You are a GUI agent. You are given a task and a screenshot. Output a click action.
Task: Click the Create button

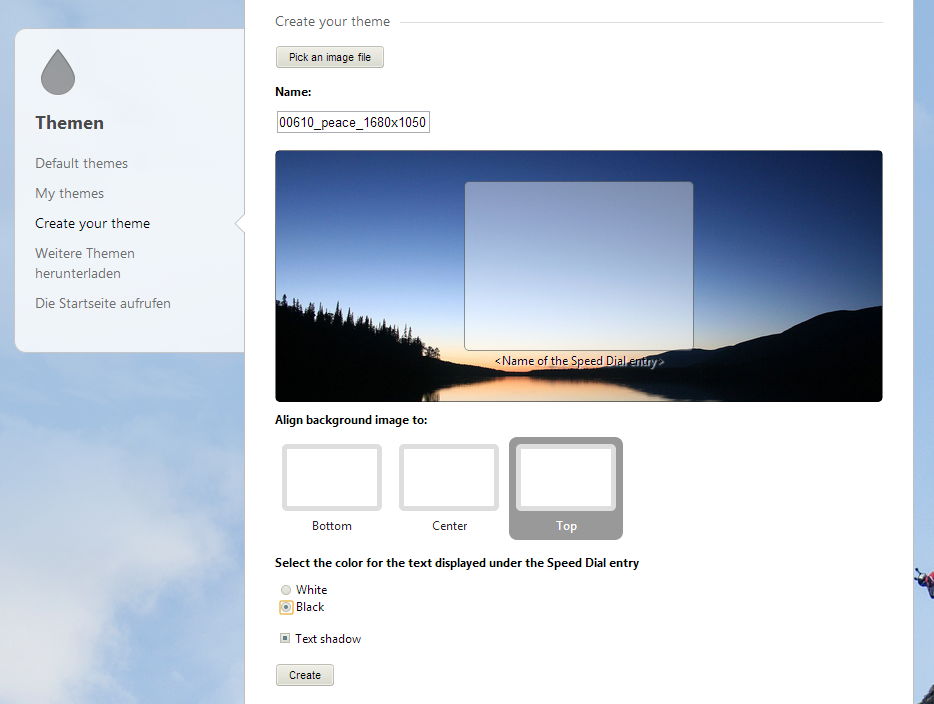(305, 675)
